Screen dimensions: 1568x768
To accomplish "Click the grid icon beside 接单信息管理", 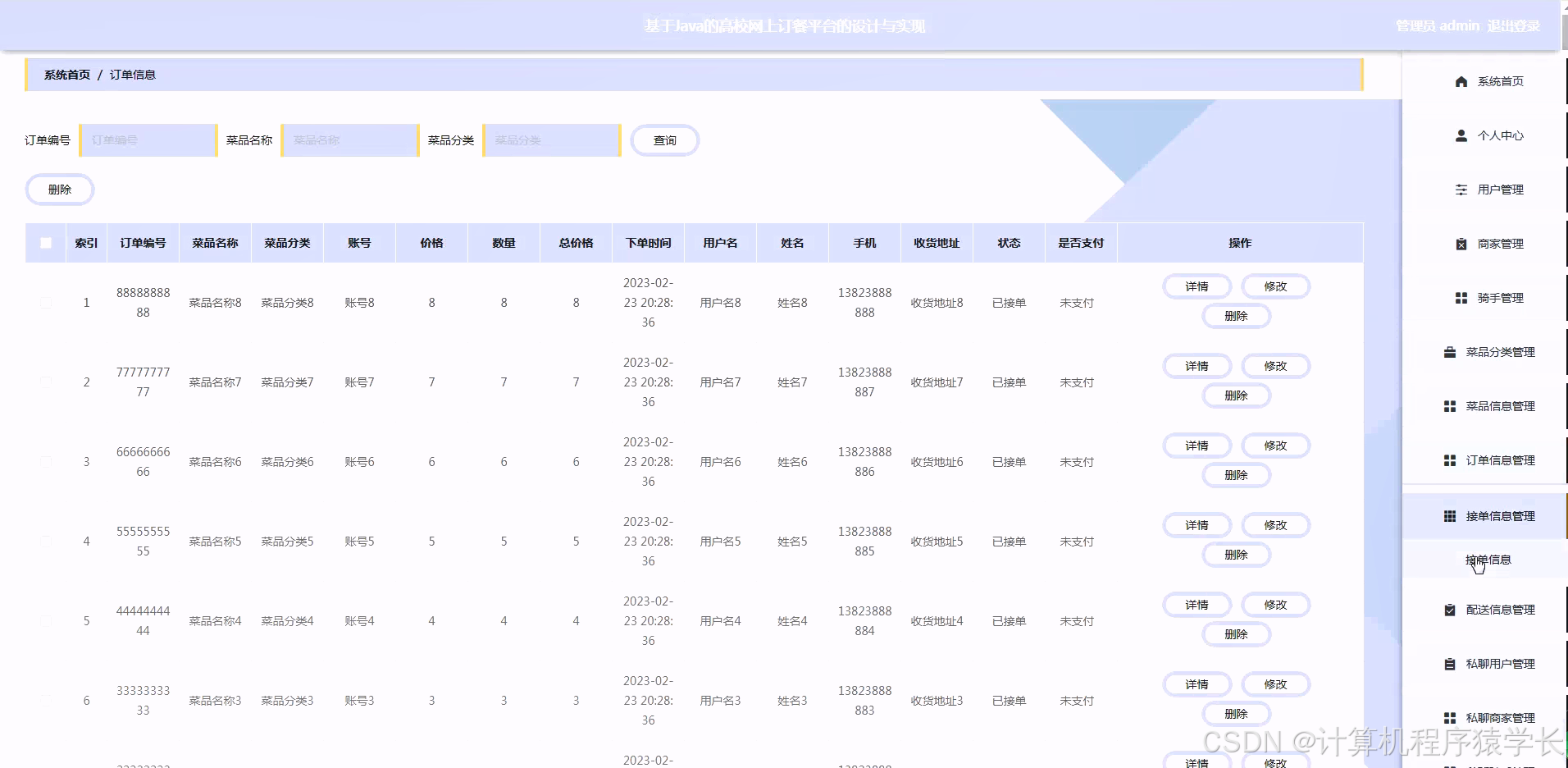I will [x=1449, y=516].
